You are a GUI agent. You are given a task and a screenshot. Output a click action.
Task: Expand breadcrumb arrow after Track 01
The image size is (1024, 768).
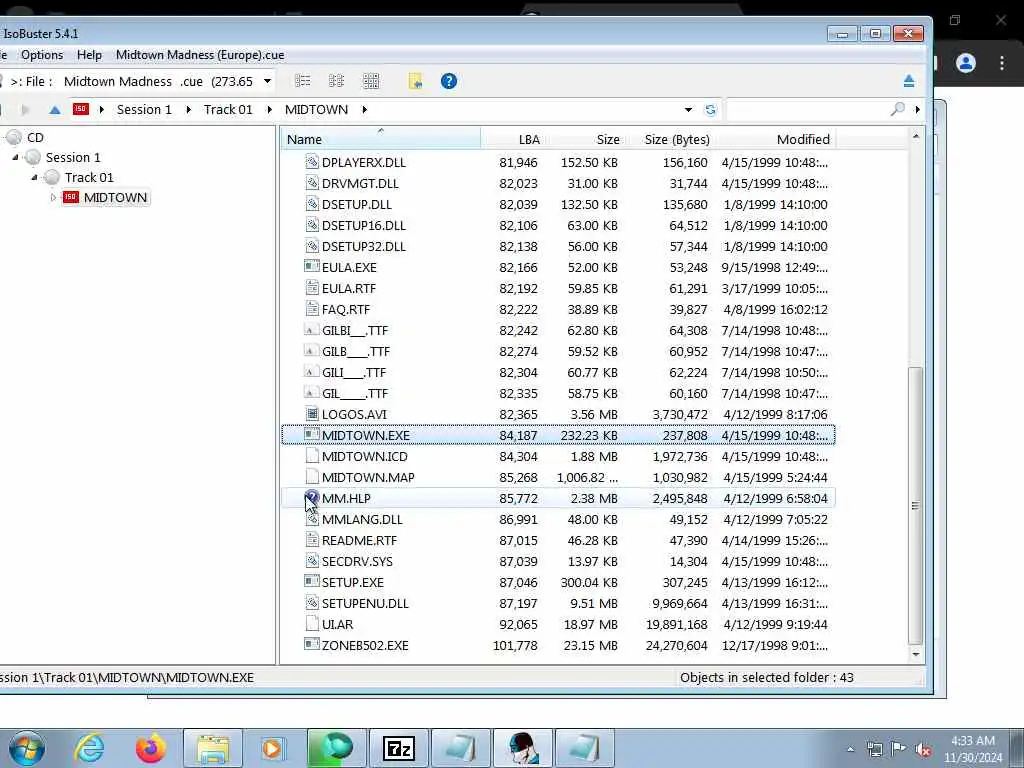click(x=269, y=110)
